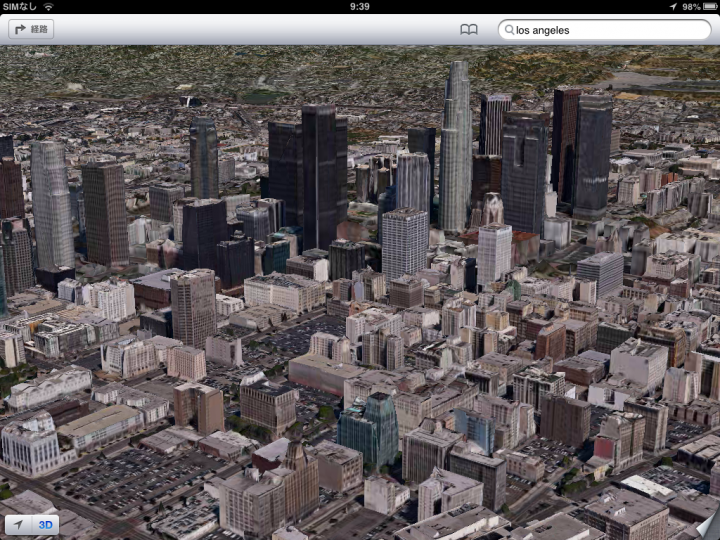Tap the 'SIMなし' carrier text

[20, 6]
